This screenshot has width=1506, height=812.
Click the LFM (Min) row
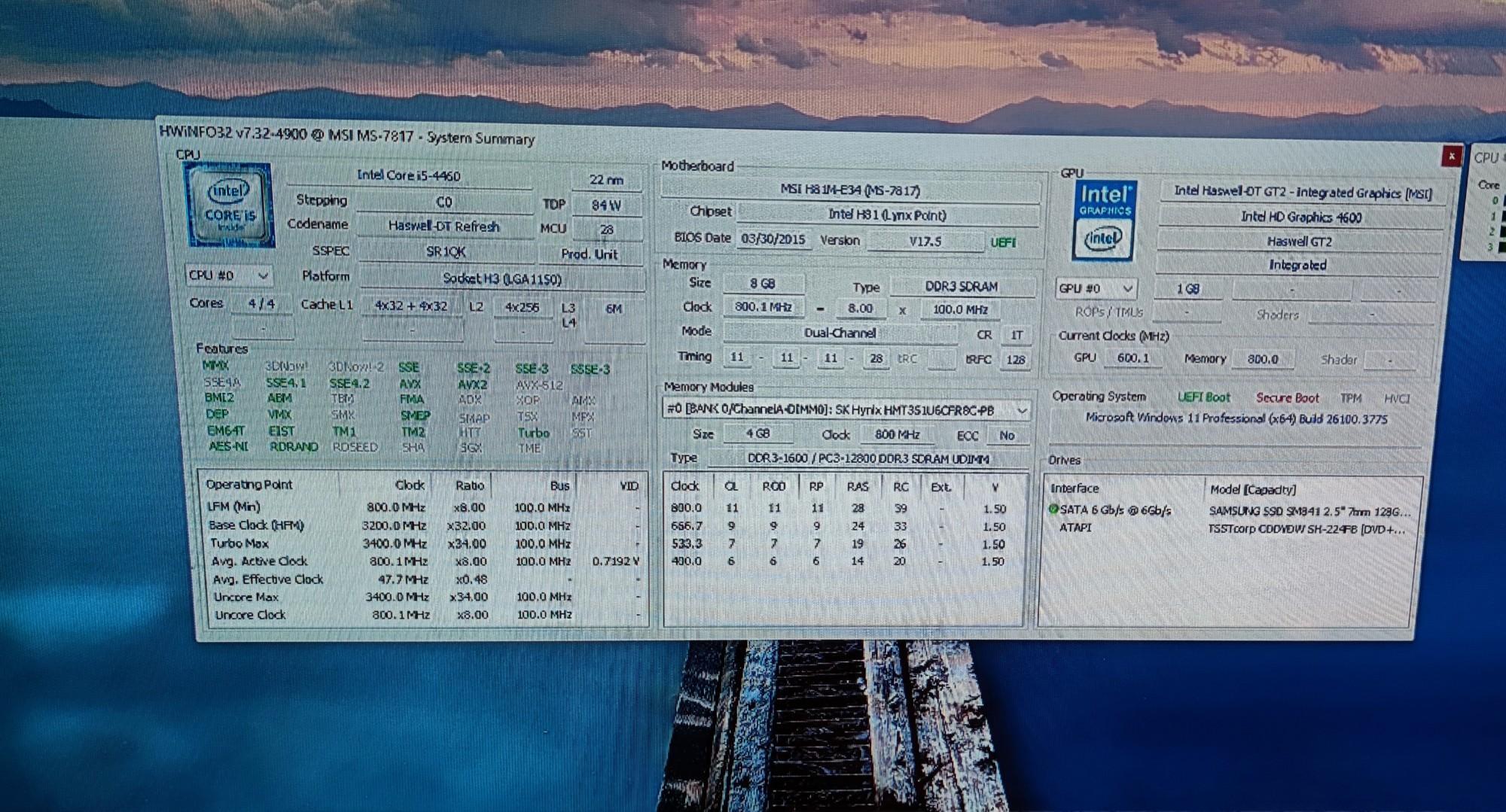423,507
